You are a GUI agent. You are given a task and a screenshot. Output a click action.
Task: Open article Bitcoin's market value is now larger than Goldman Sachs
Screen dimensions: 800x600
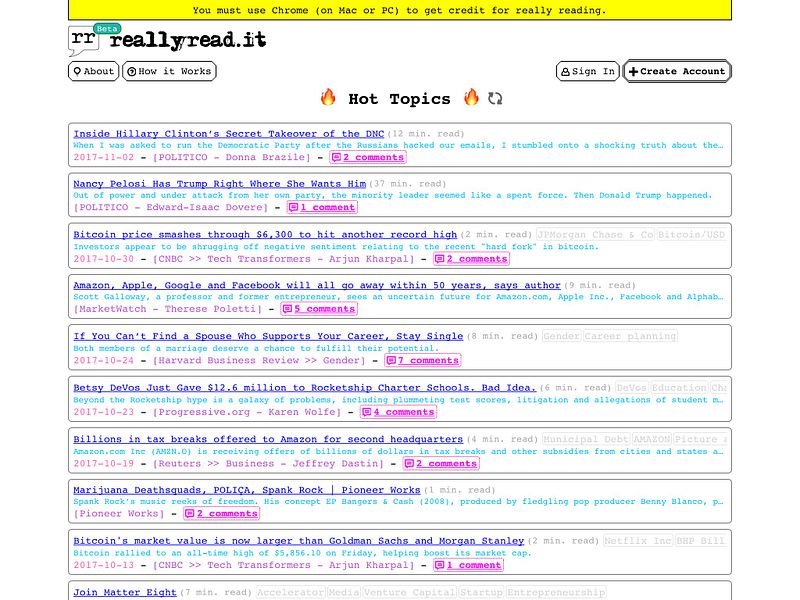pos(298,541)
